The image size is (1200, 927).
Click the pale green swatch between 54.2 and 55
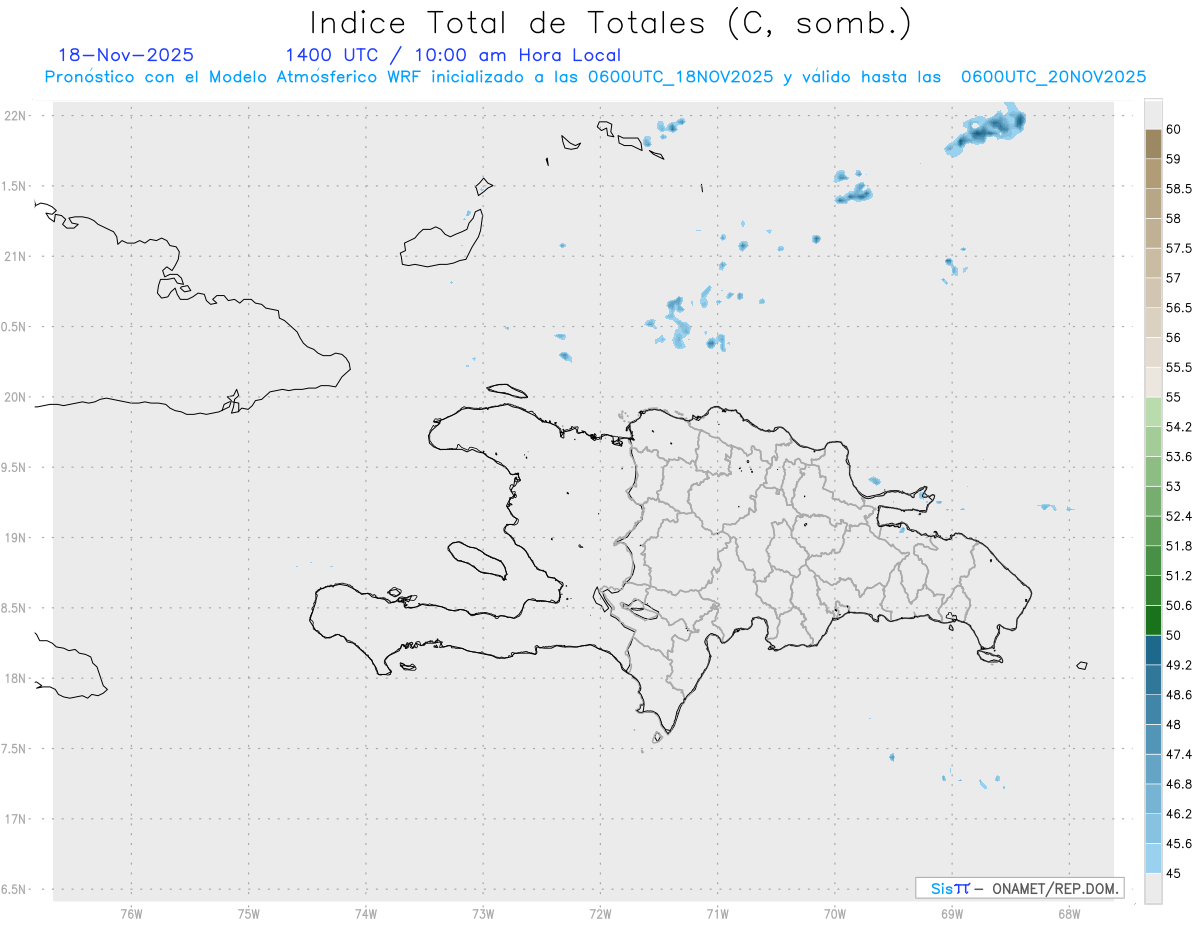click(x=1153, y=412)
